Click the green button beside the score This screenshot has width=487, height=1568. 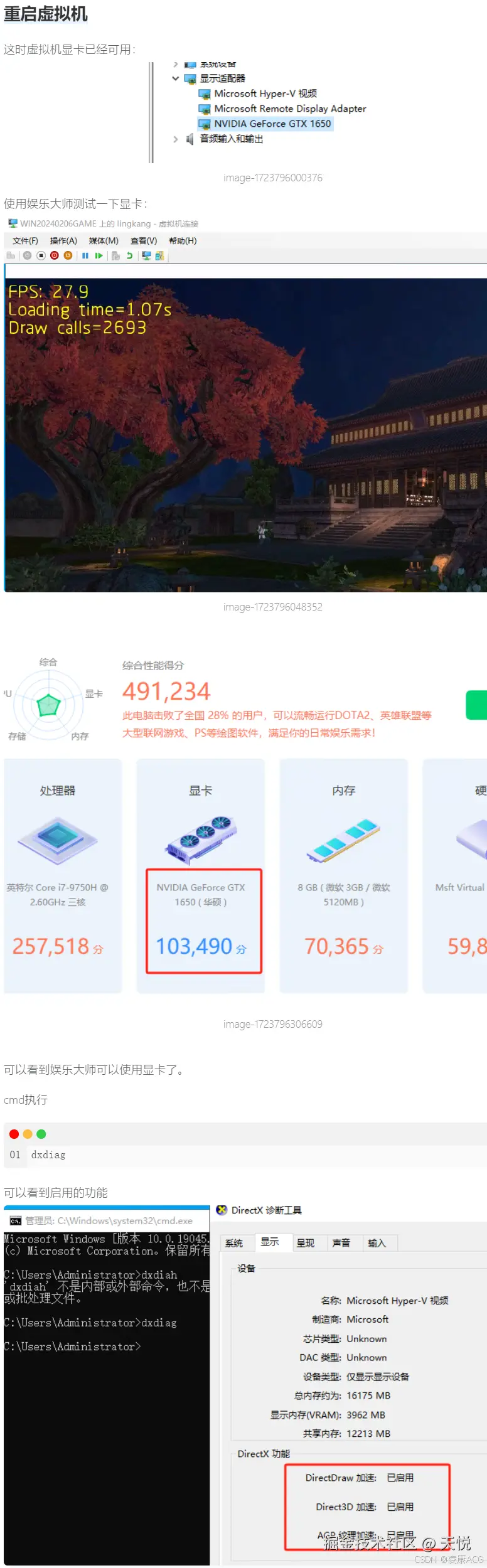476,705
